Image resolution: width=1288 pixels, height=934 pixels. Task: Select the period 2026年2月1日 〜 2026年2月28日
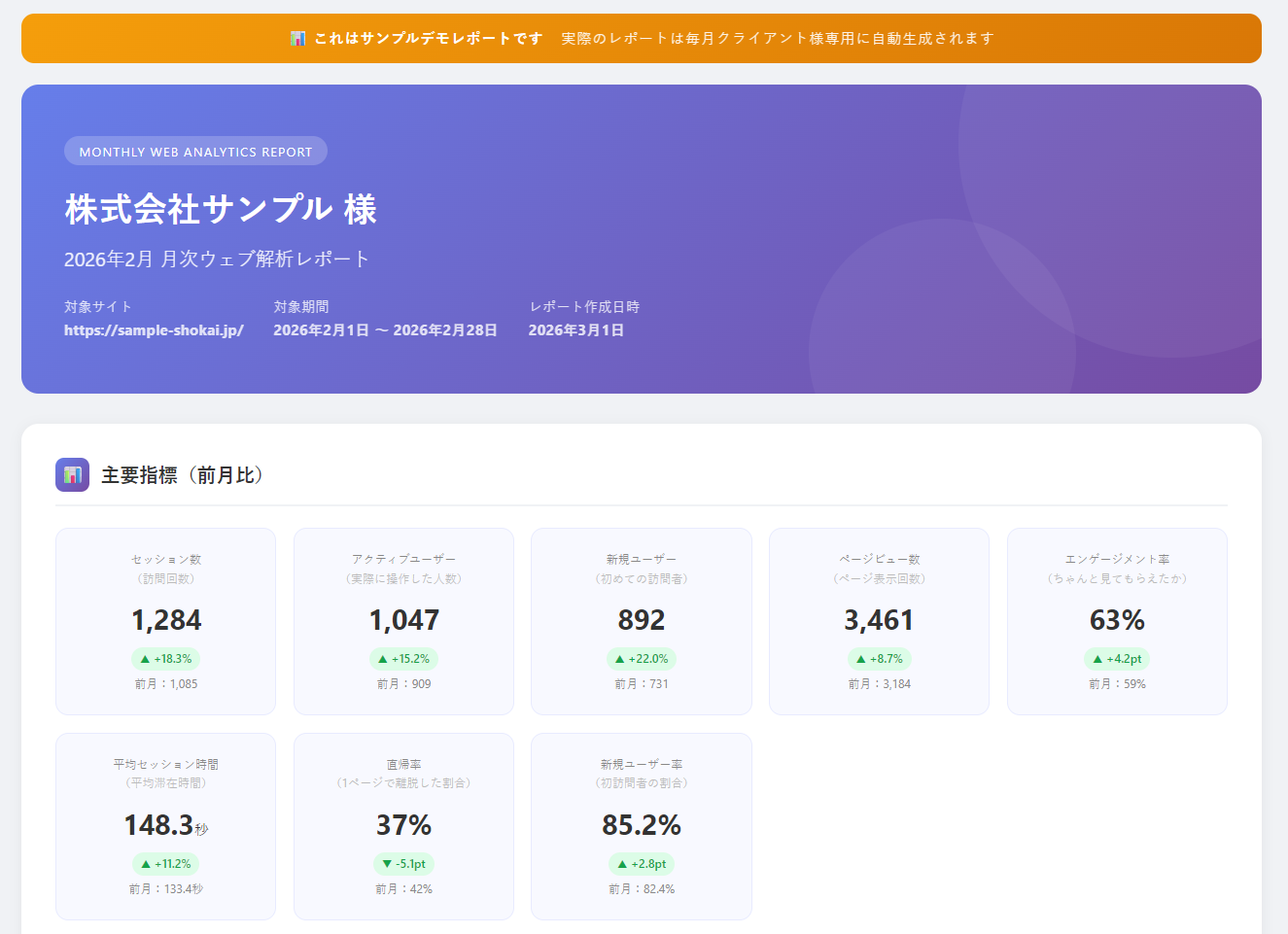click(x=385, y=330)
